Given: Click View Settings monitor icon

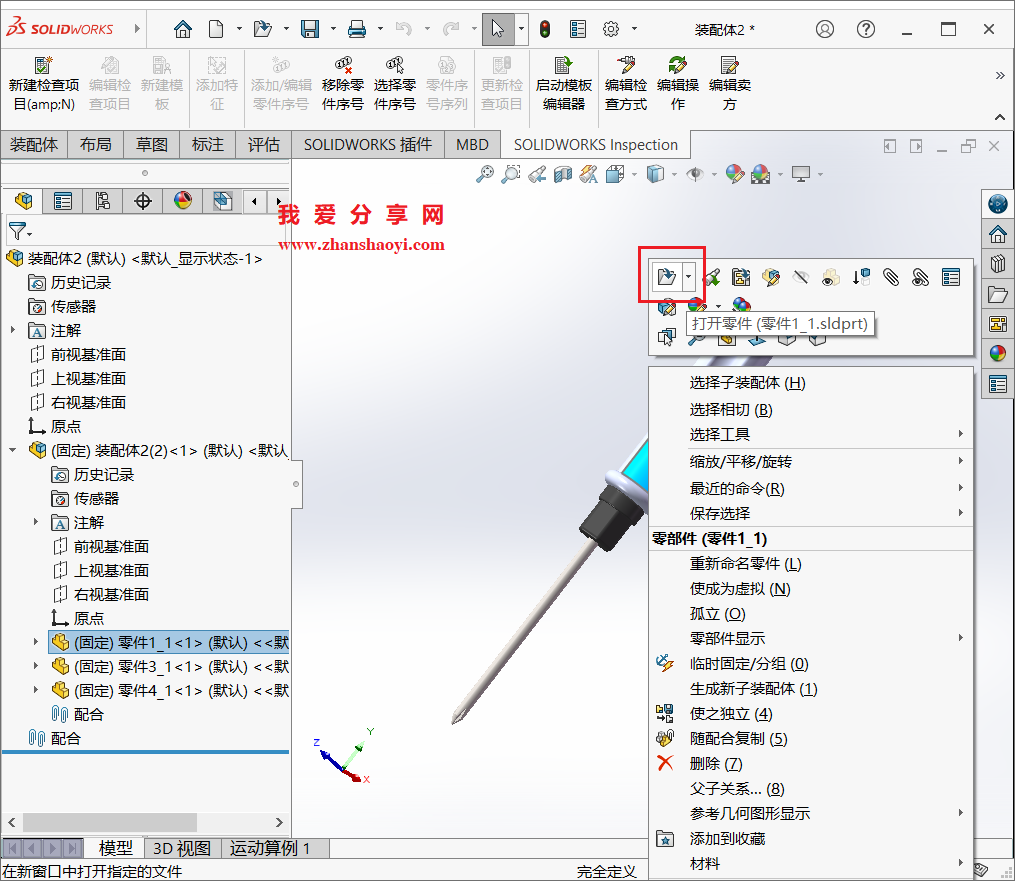Looking at the screenshot, I should pos(801,173).
